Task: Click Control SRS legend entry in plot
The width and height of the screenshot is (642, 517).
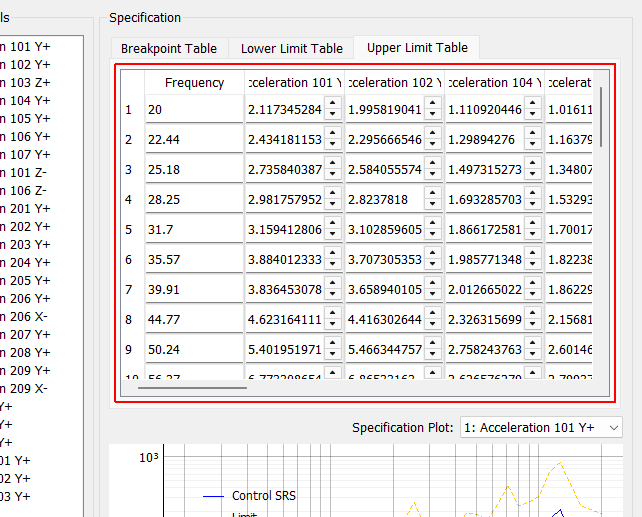Action: (x=249, y=496)
